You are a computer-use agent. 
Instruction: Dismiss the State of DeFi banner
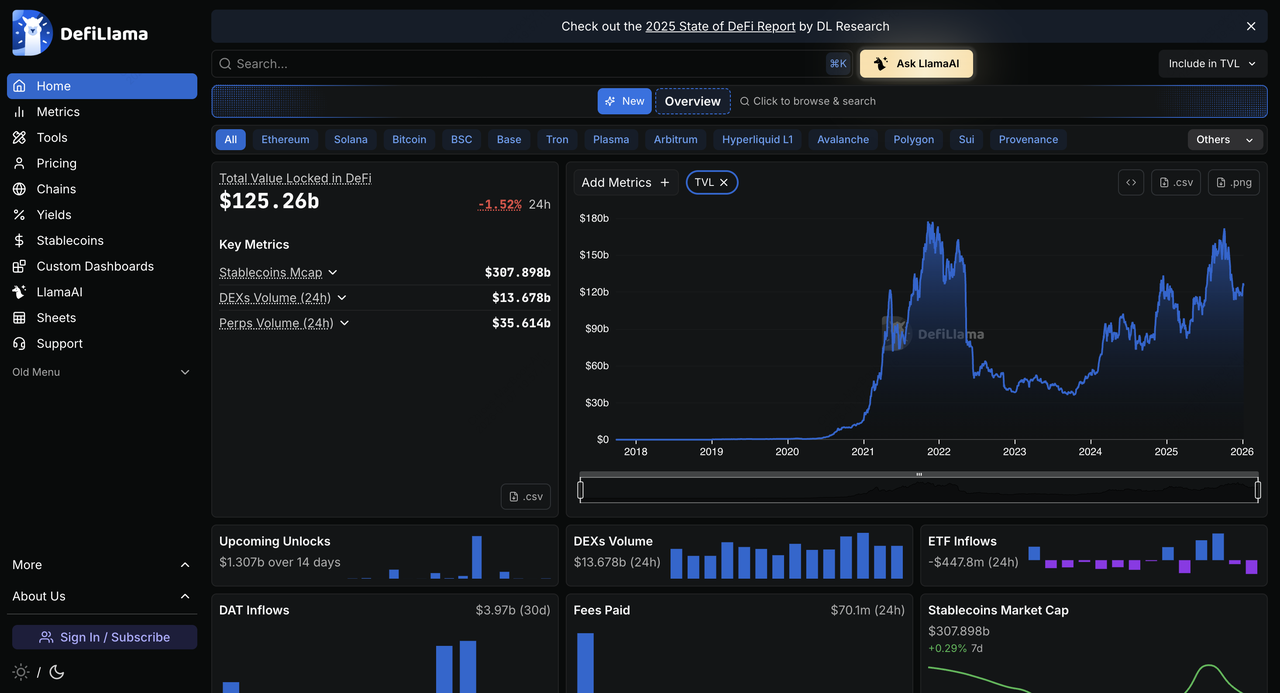(1250, 26)
